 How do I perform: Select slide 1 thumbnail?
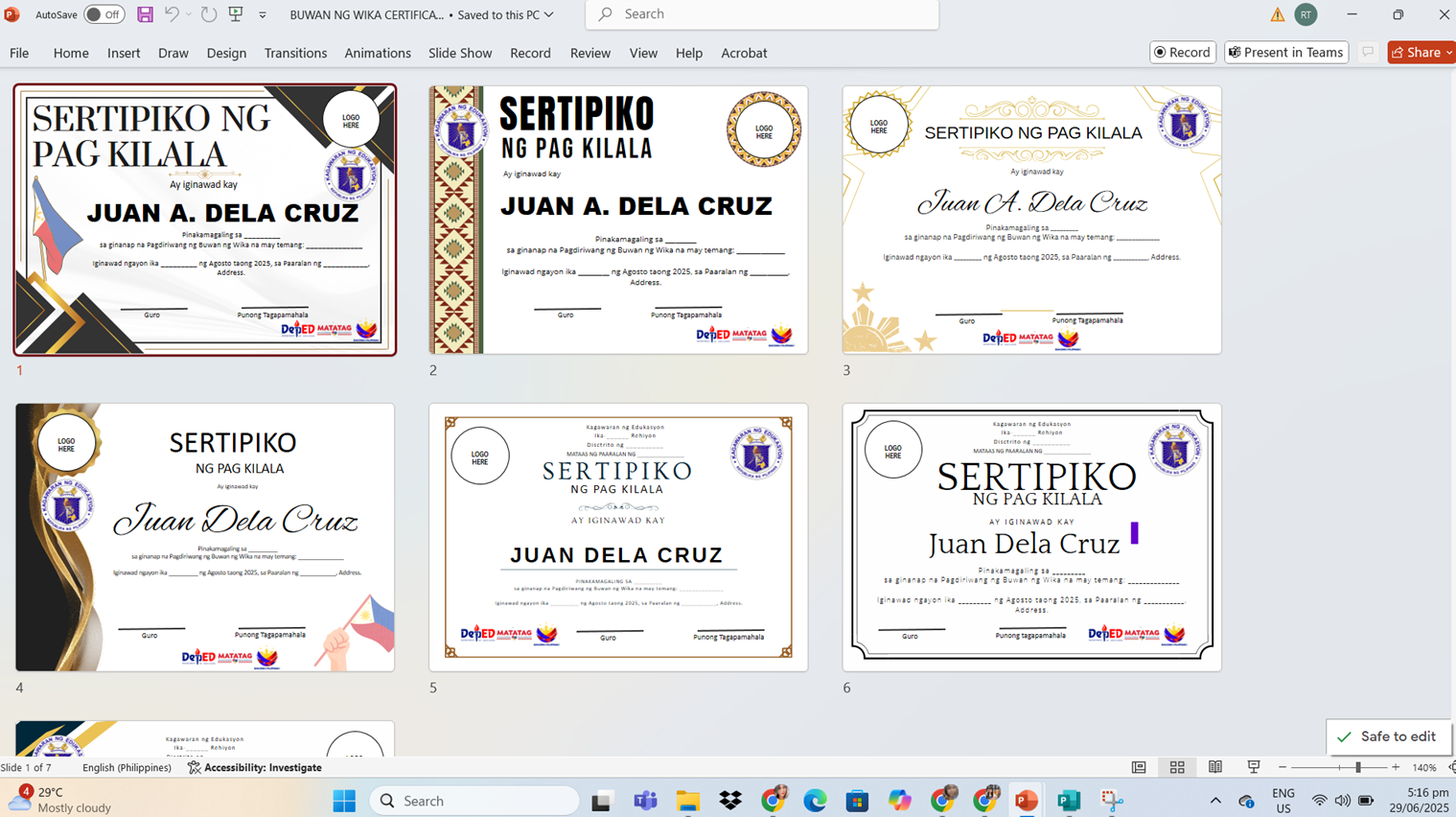pyautogui.click(x=205, y=220)
